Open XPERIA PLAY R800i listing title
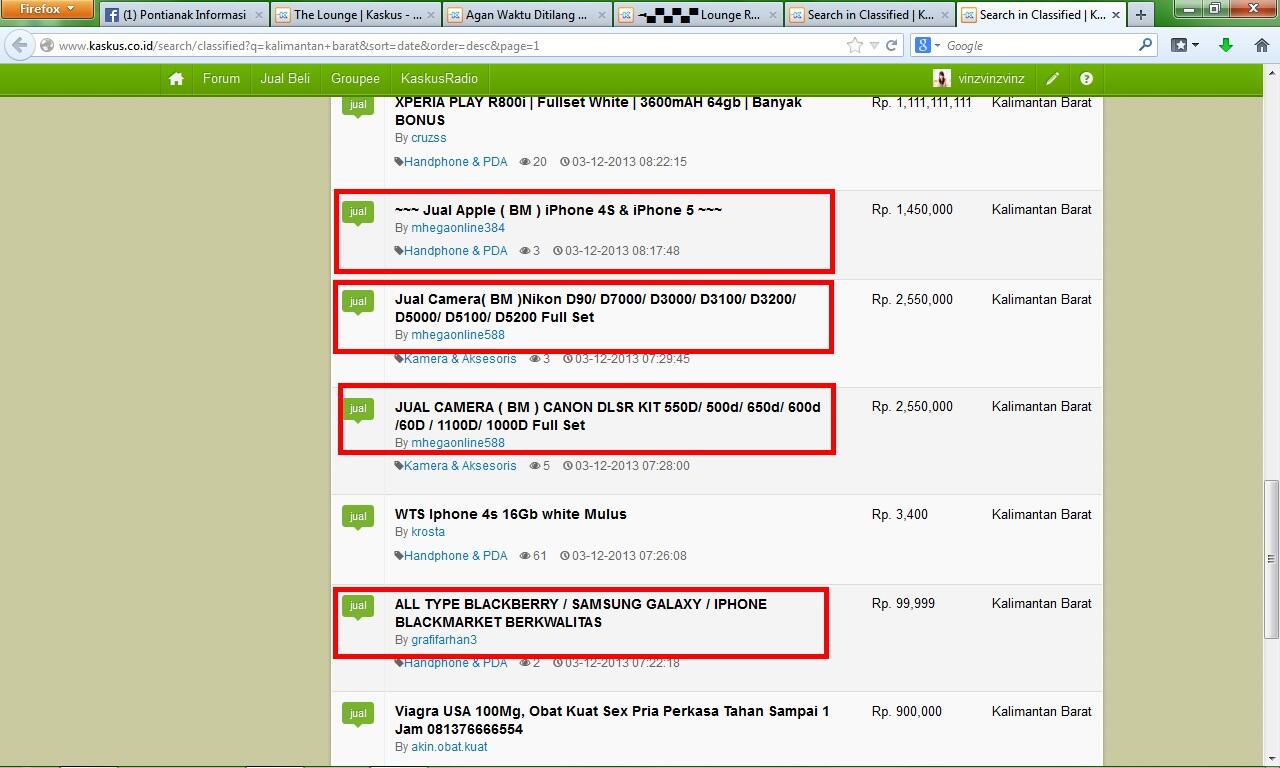This screenshot has height=768, width=1280. tap(598, 111)
